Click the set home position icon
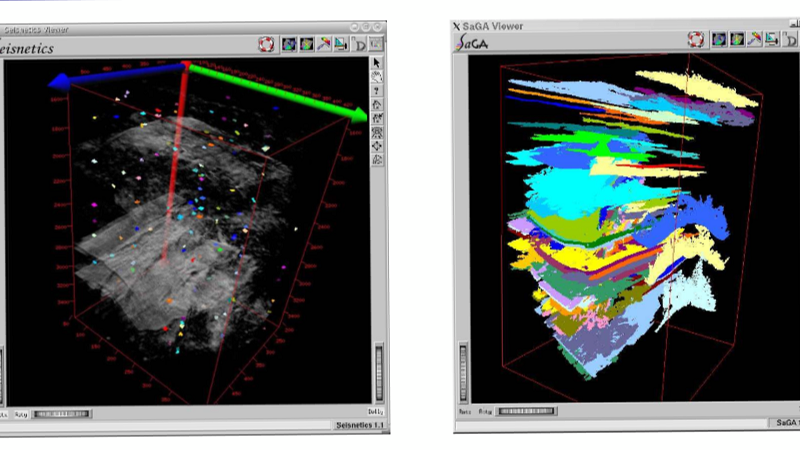The image size is (800, 450). coord(377,118)
